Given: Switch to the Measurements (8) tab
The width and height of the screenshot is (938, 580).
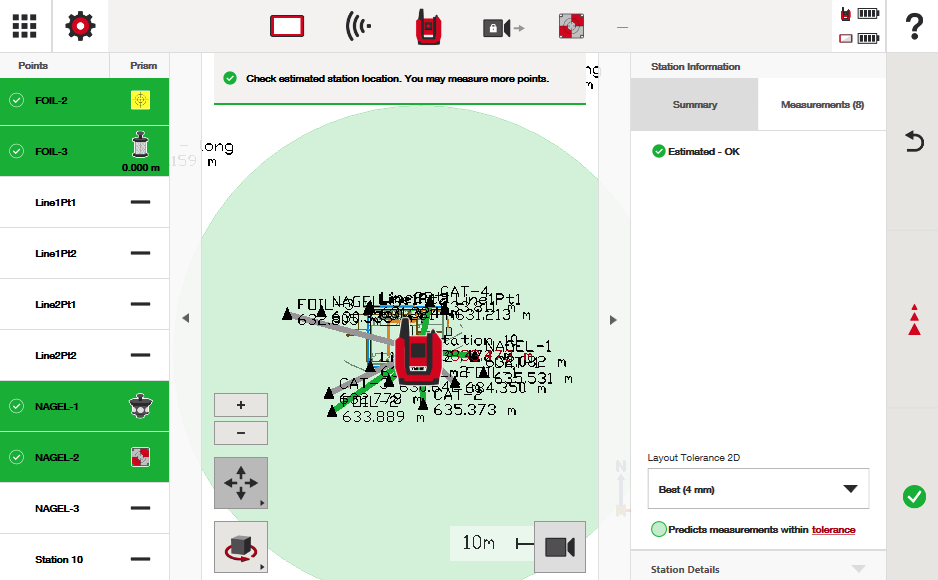Looking at the screenshot, I should [x=822, y=105].
